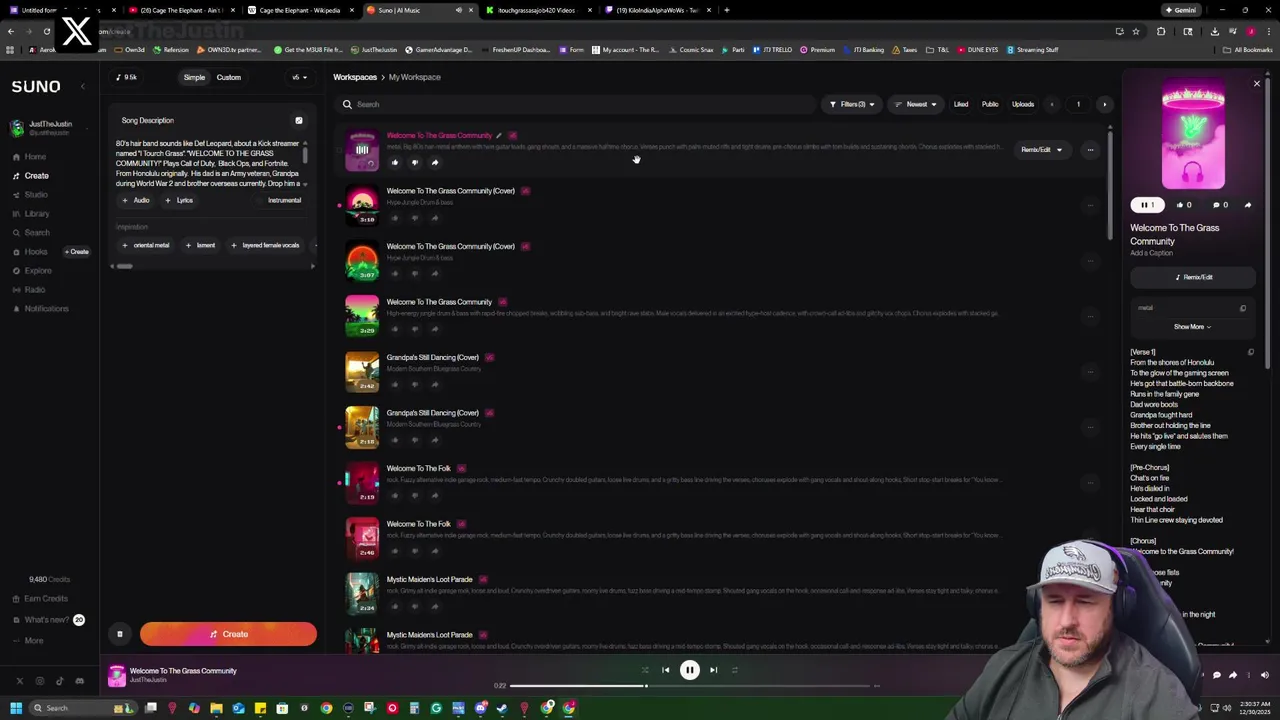The height and width of the screenshot is (720, 1280).
Task: Add the oriental metal inspiration tag
Action: pos(146,245)
